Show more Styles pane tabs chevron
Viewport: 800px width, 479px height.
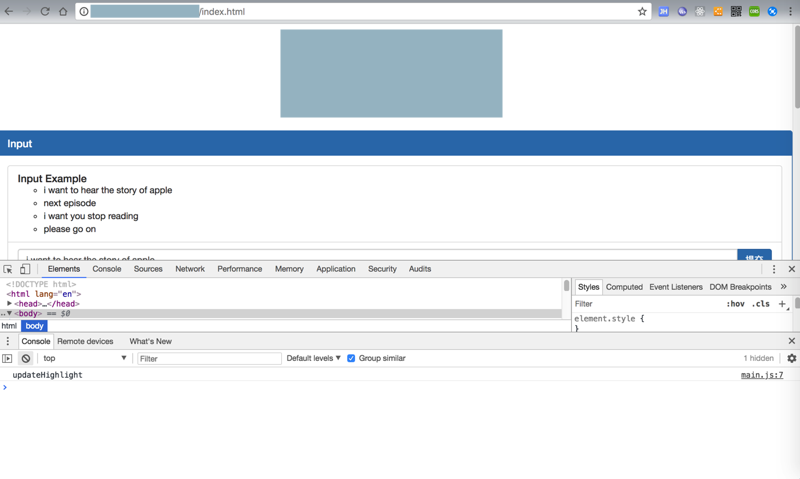click(784, 287)
